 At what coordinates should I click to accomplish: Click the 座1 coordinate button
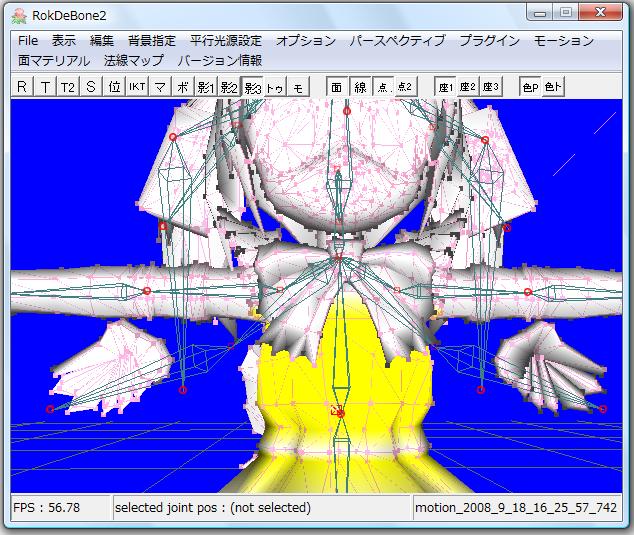(x=445, y=87)
